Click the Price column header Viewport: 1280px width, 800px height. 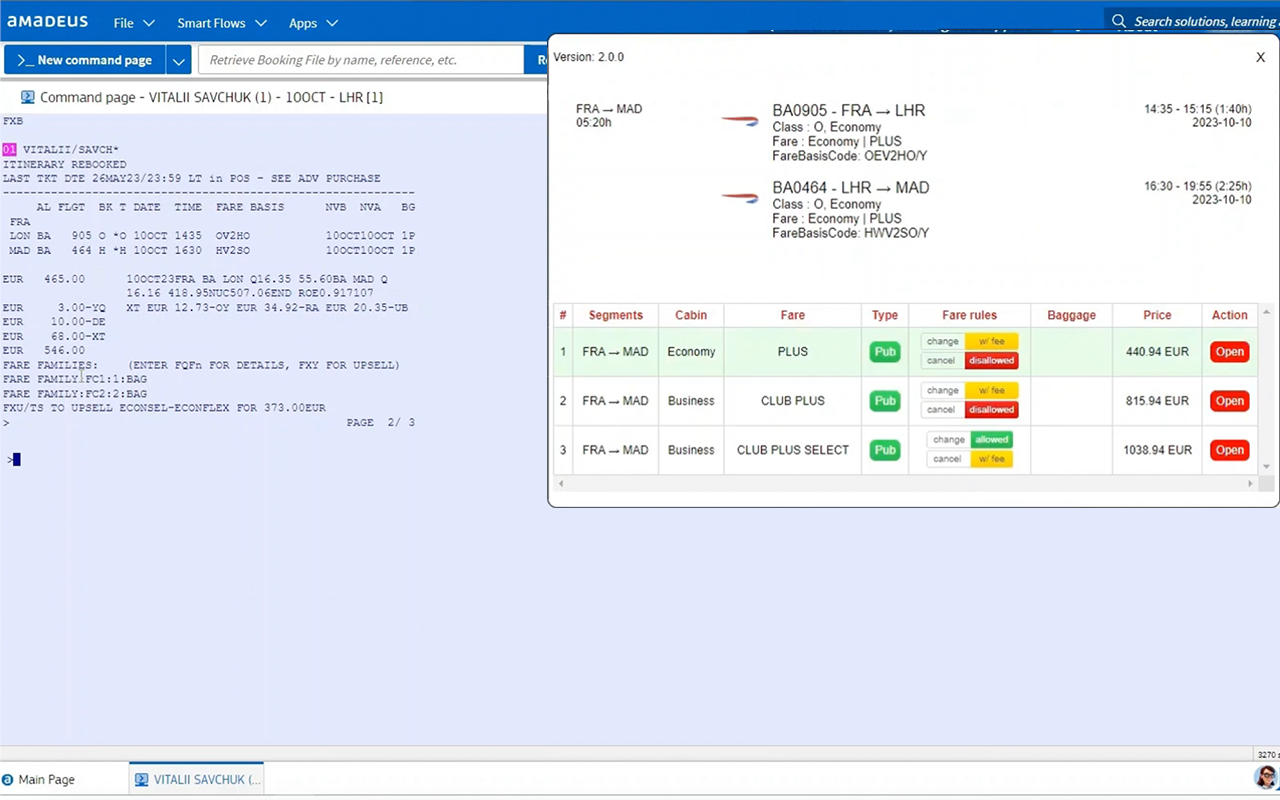(1157, 315)
